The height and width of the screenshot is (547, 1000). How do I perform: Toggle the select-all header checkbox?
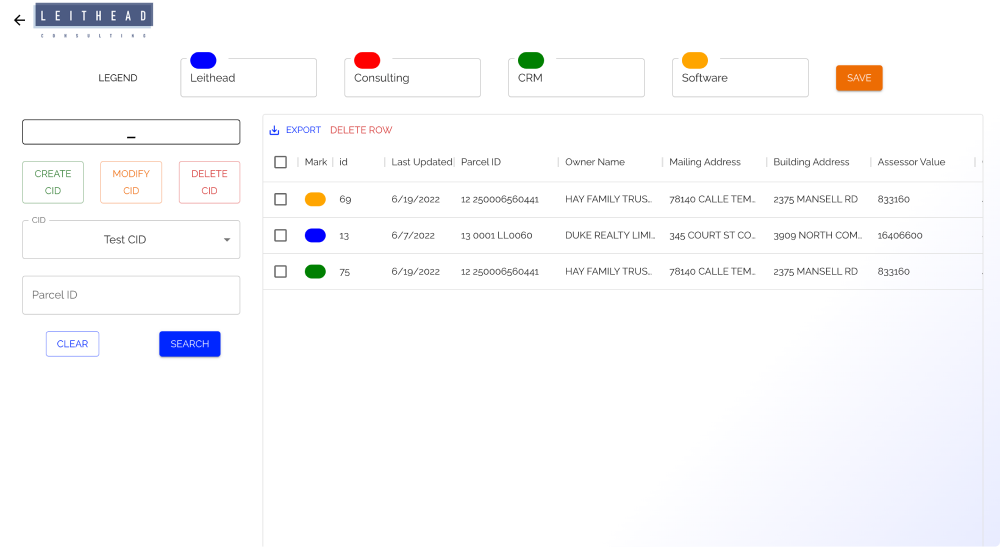tap(281, 162)
